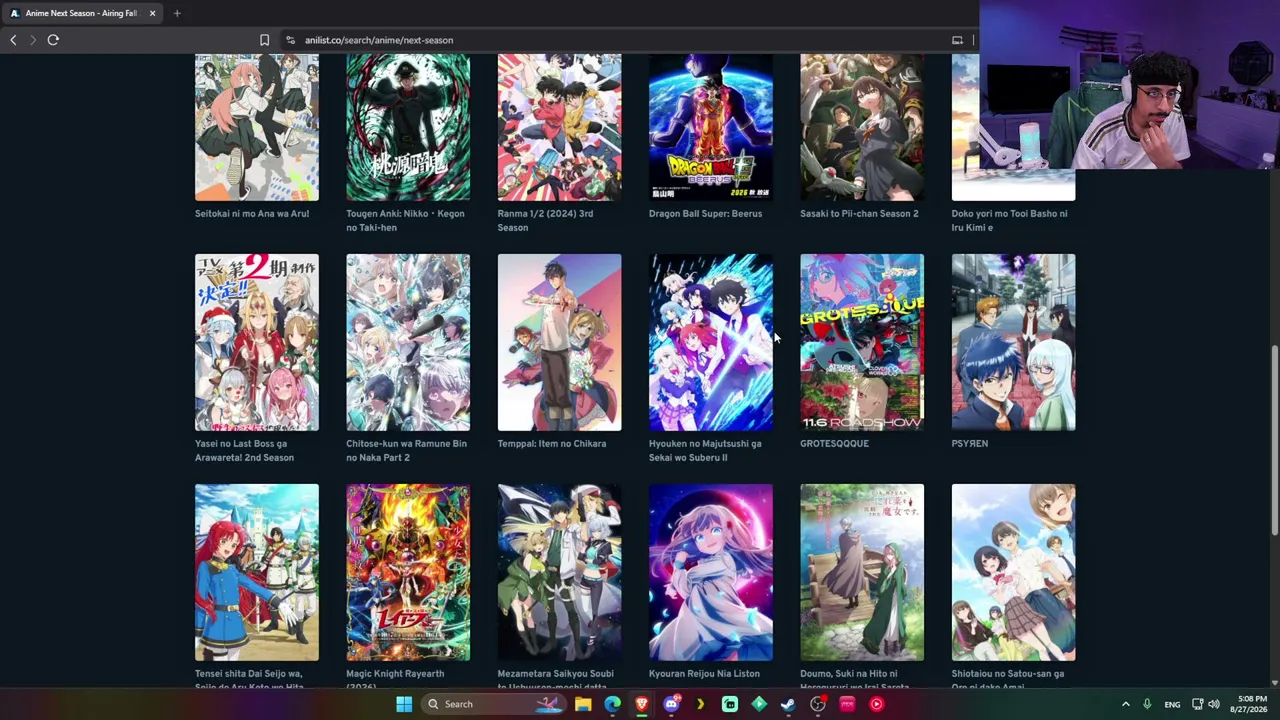Open the Windows Start menu
The width and height of the screenshot is (1280, 720).
(404, 704)
